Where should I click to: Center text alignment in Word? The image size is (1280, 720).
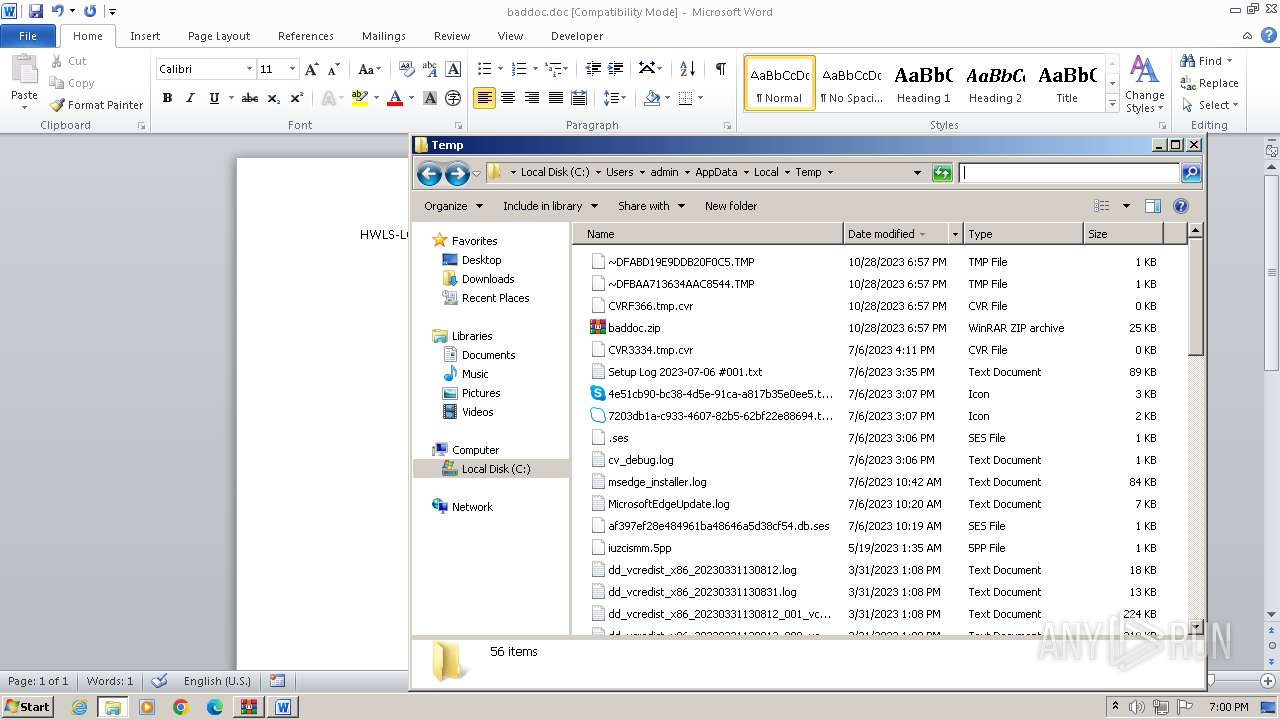[x=508, y=98]
